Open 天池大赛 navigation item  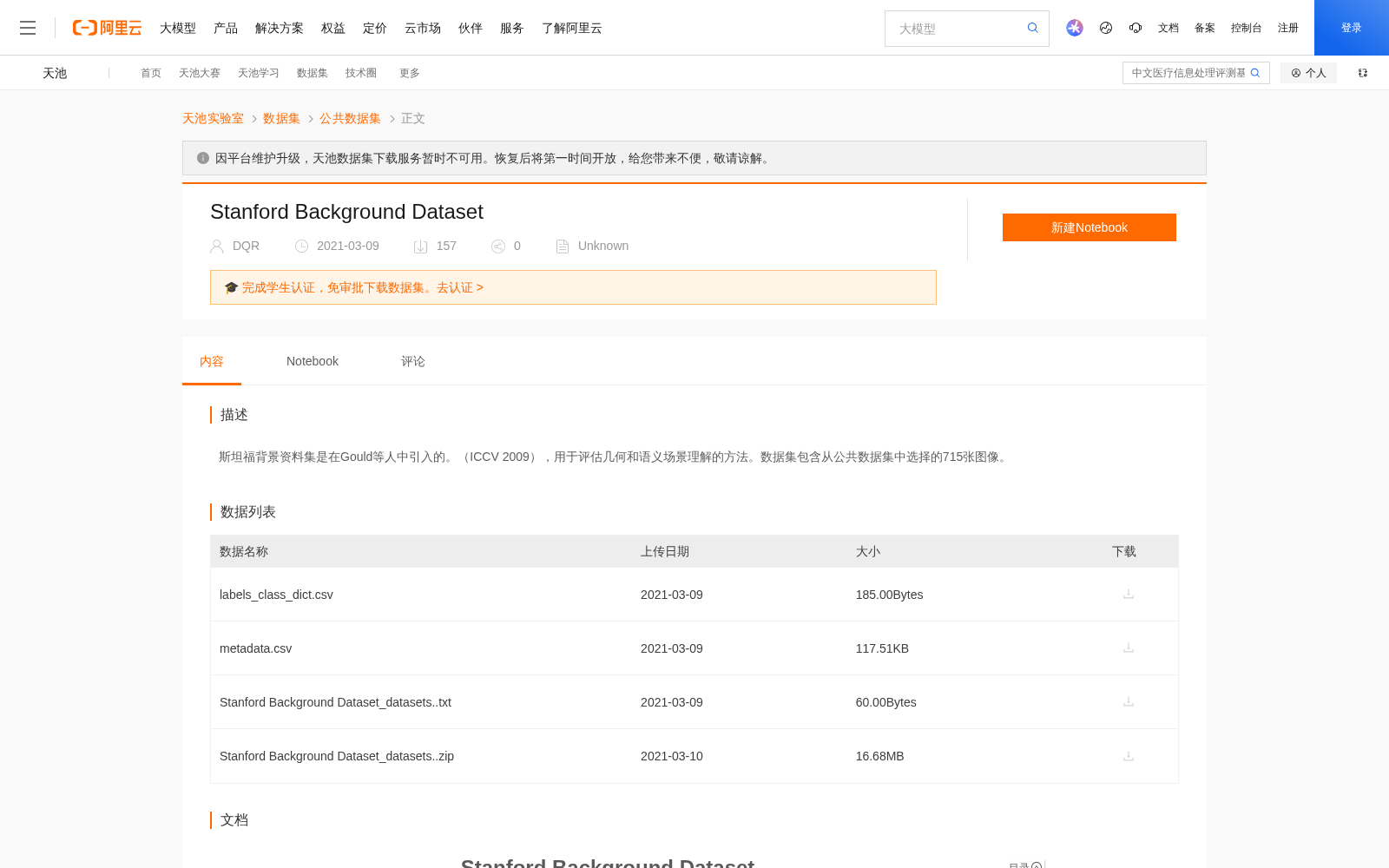coord(200,73)
